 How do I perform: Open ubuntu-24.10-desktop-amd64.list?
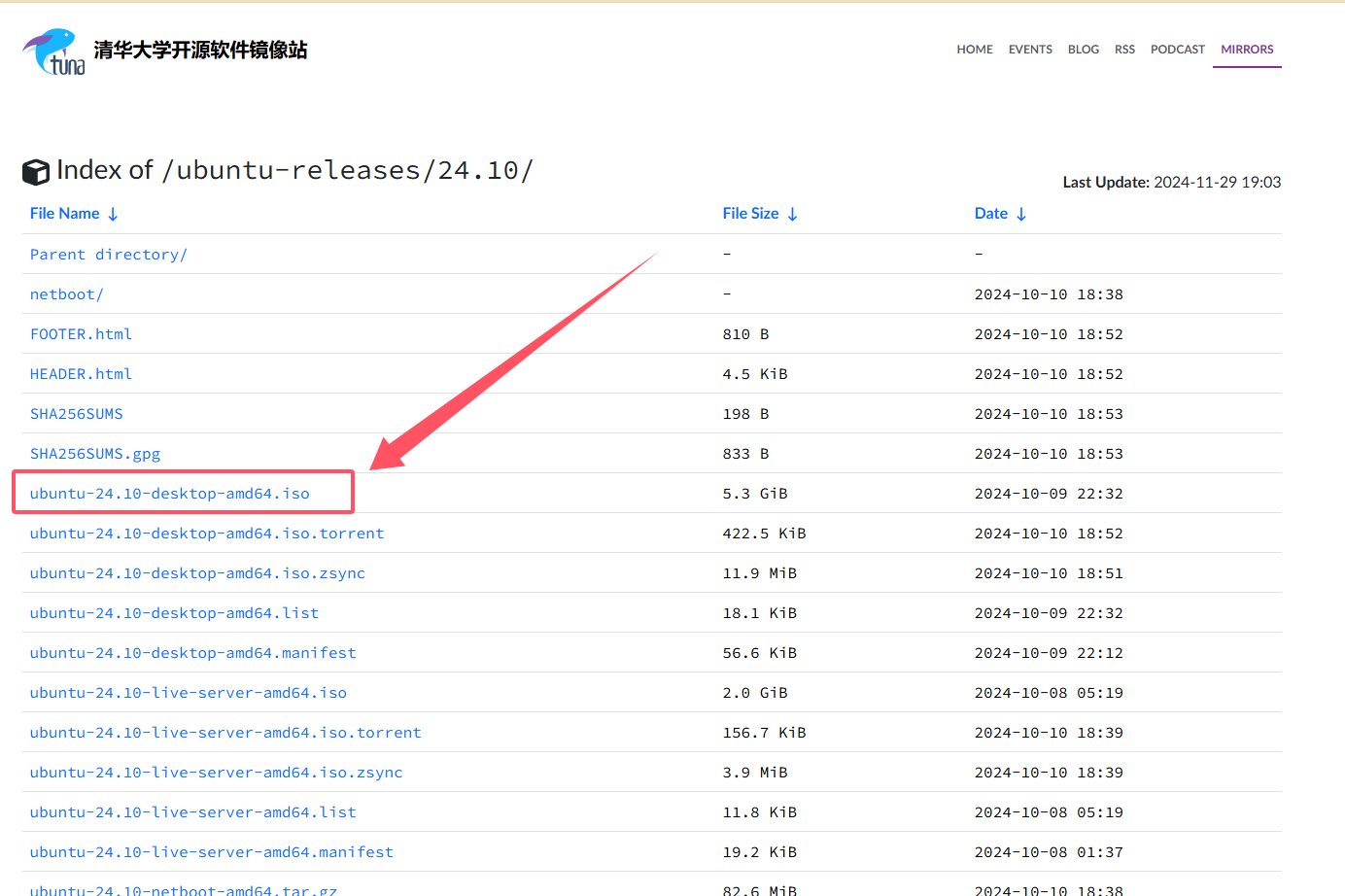(x=175, y=613)
